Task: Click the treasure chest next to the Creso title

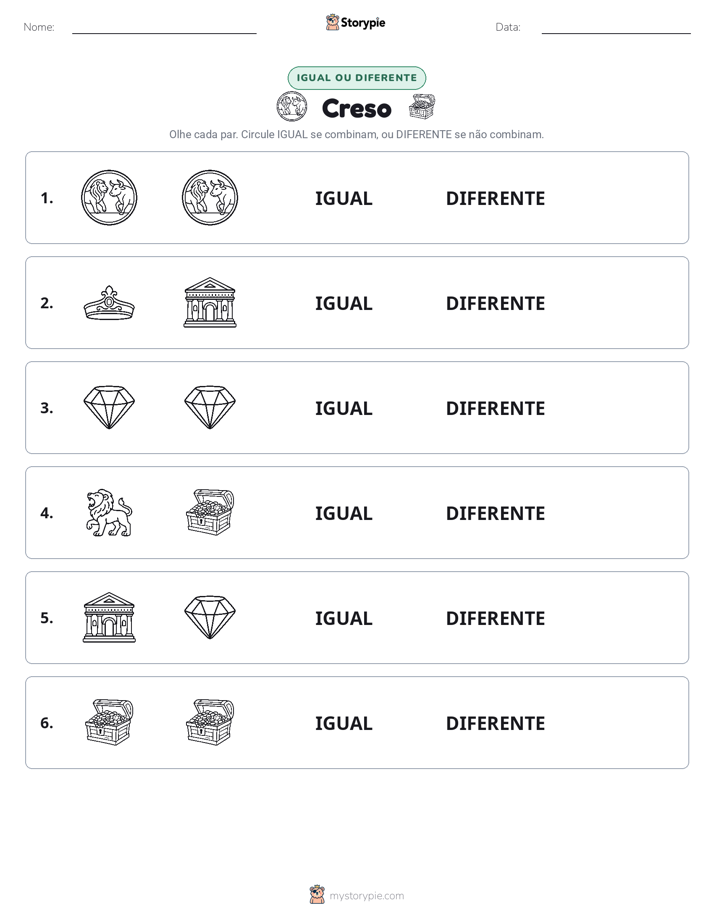Action: (x=422, y=107)
